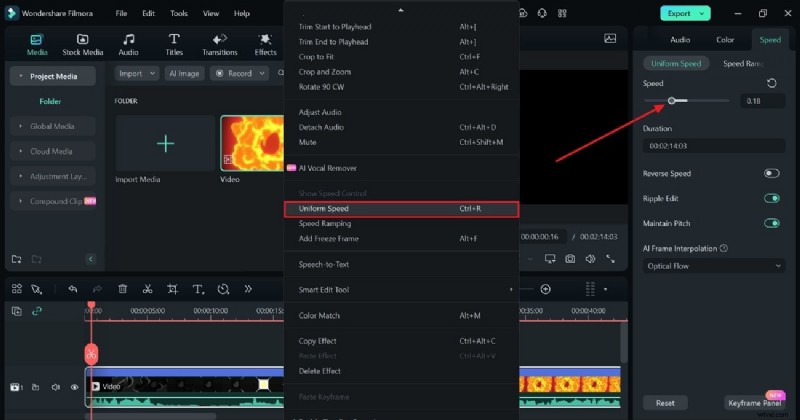The height and width of the screenshot is (420, 800).
Task: Disable the Maintain Pitch switch
Action: coord(771,223)
